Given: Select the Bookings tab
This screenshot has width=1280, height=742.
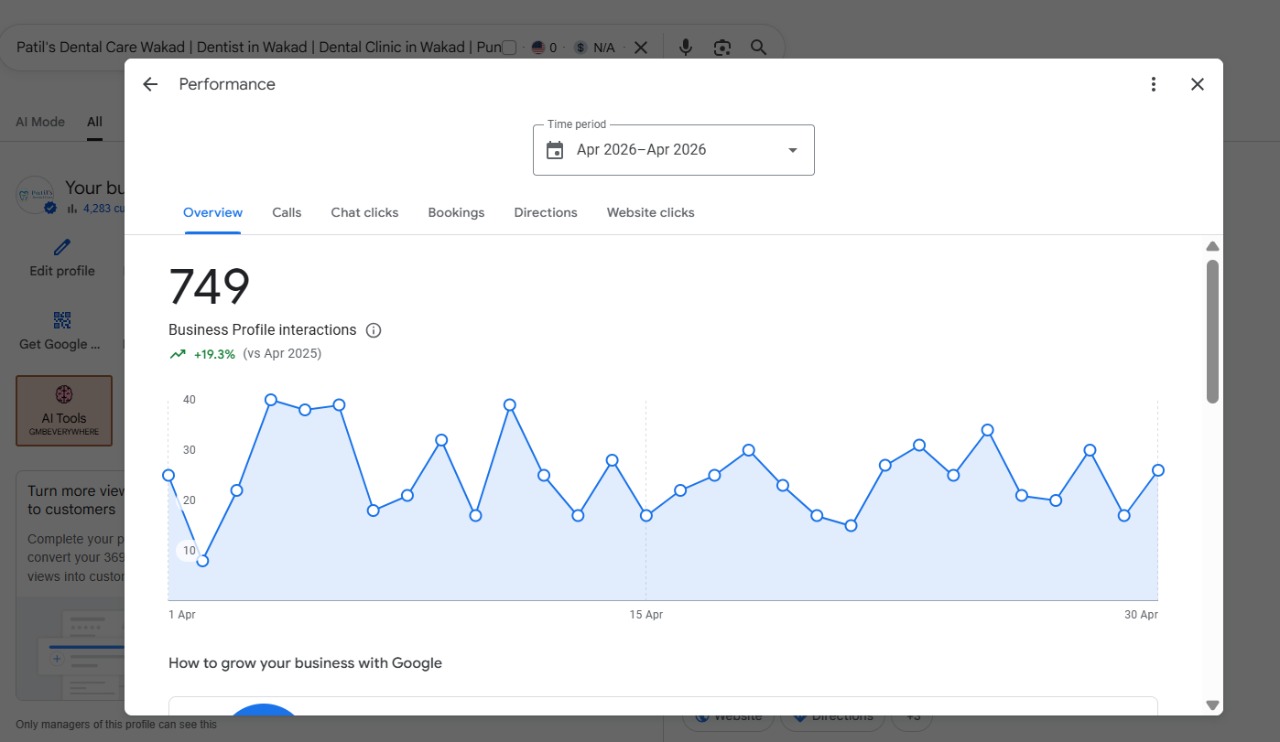Looking at the screenshot, I should point(456,213).
